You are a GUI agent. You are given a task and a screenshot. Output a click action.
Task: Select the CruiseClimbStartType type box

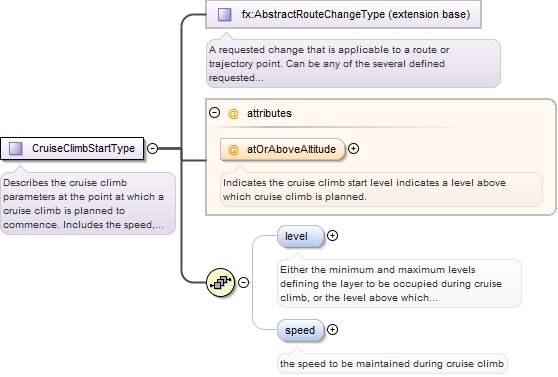coord(72,148)
